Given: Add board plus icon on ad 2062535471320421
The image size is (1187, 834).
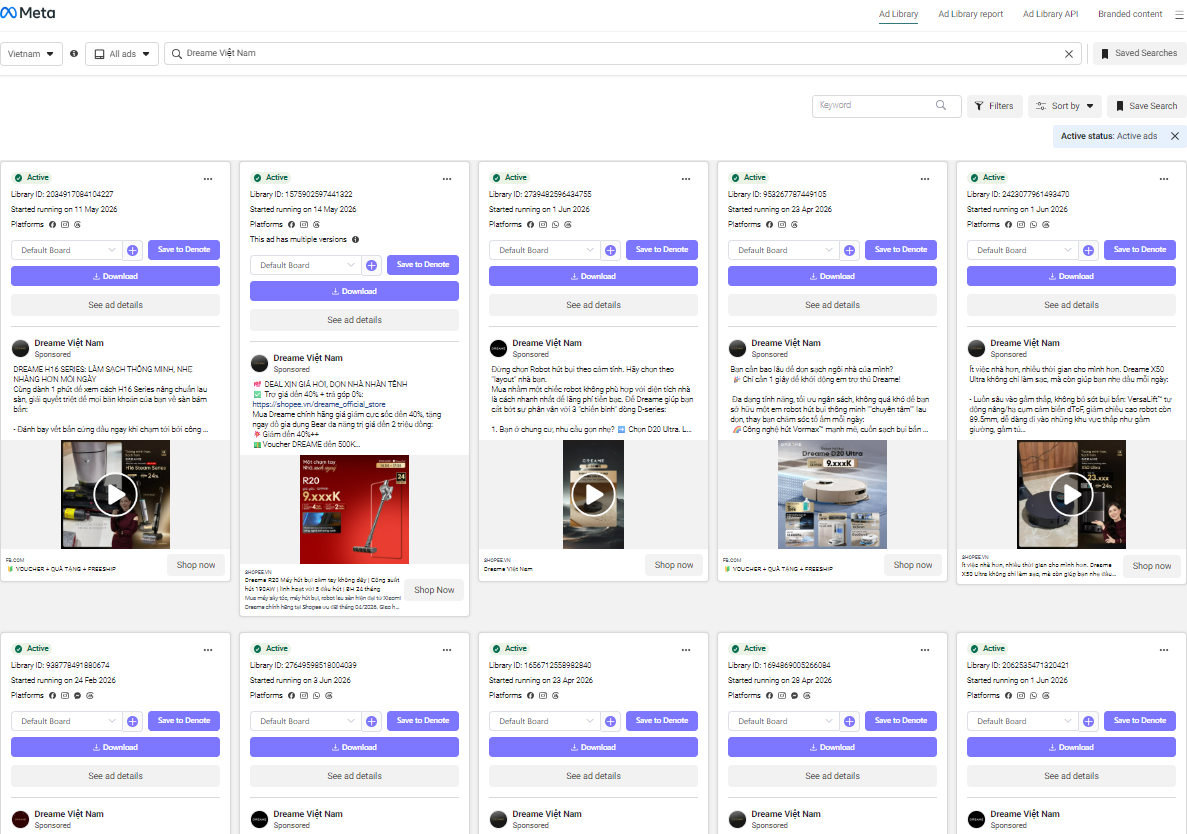Looking at the screenshot, I should 1089,721.
